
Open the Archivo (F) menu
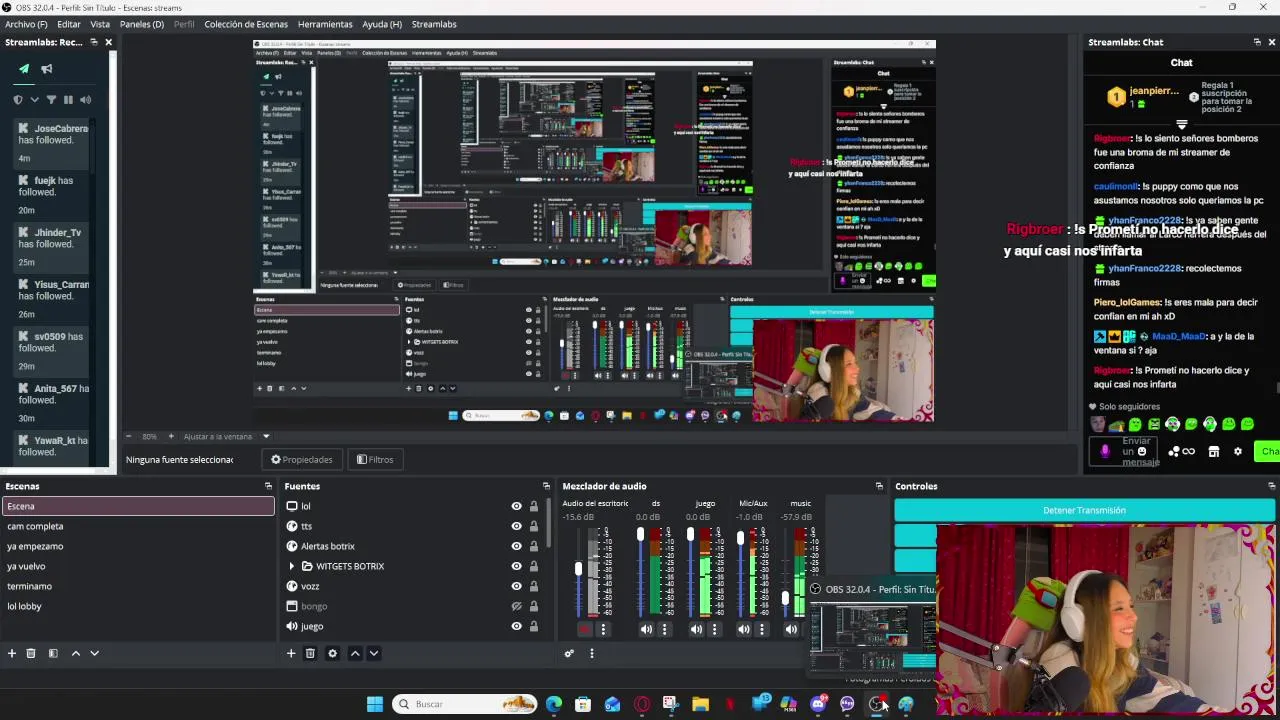tap(26, 24)
